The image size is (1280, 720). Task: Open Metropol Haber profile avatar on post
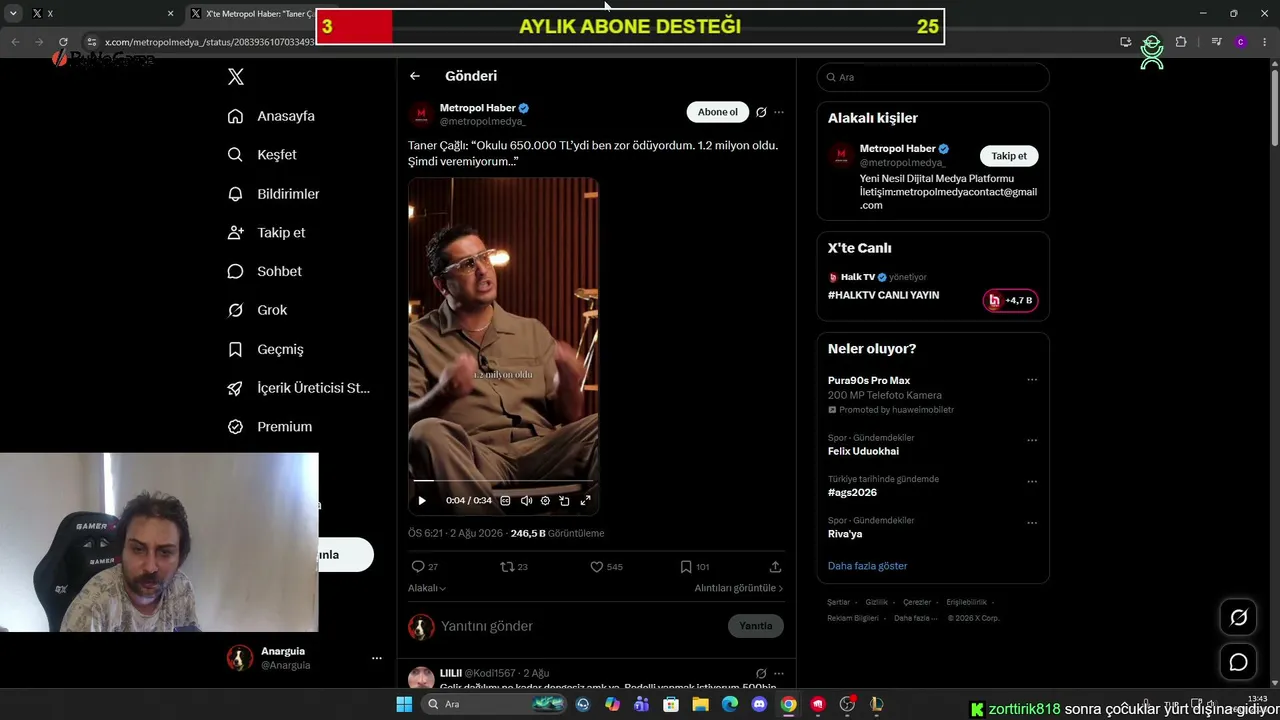[421, 114]
